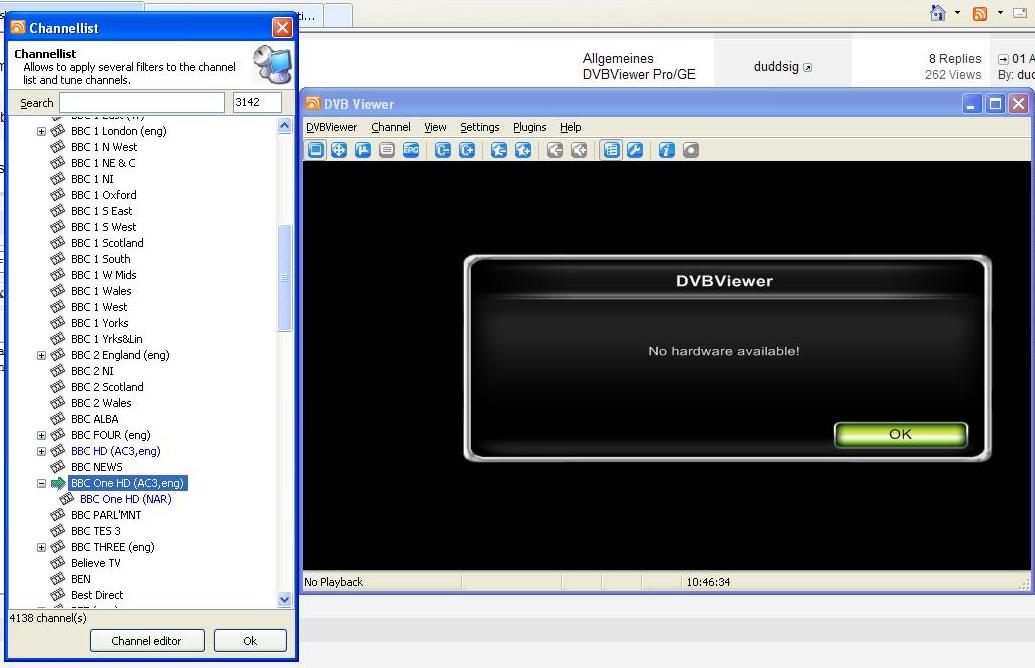This screenshot has width=1035, height=668.
Task: Collapse the BBC One HD (AC3,eng) node
Action: click(x=41, y=483)
